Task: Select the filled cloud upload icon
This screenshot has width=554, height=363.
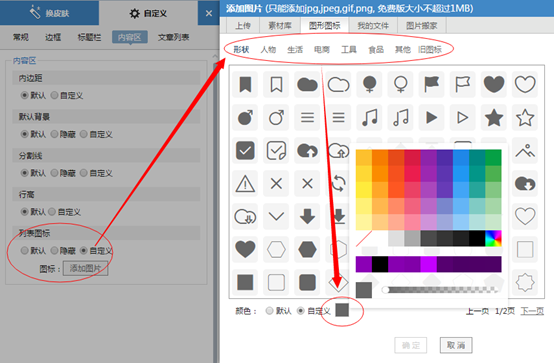Action: 307,151
